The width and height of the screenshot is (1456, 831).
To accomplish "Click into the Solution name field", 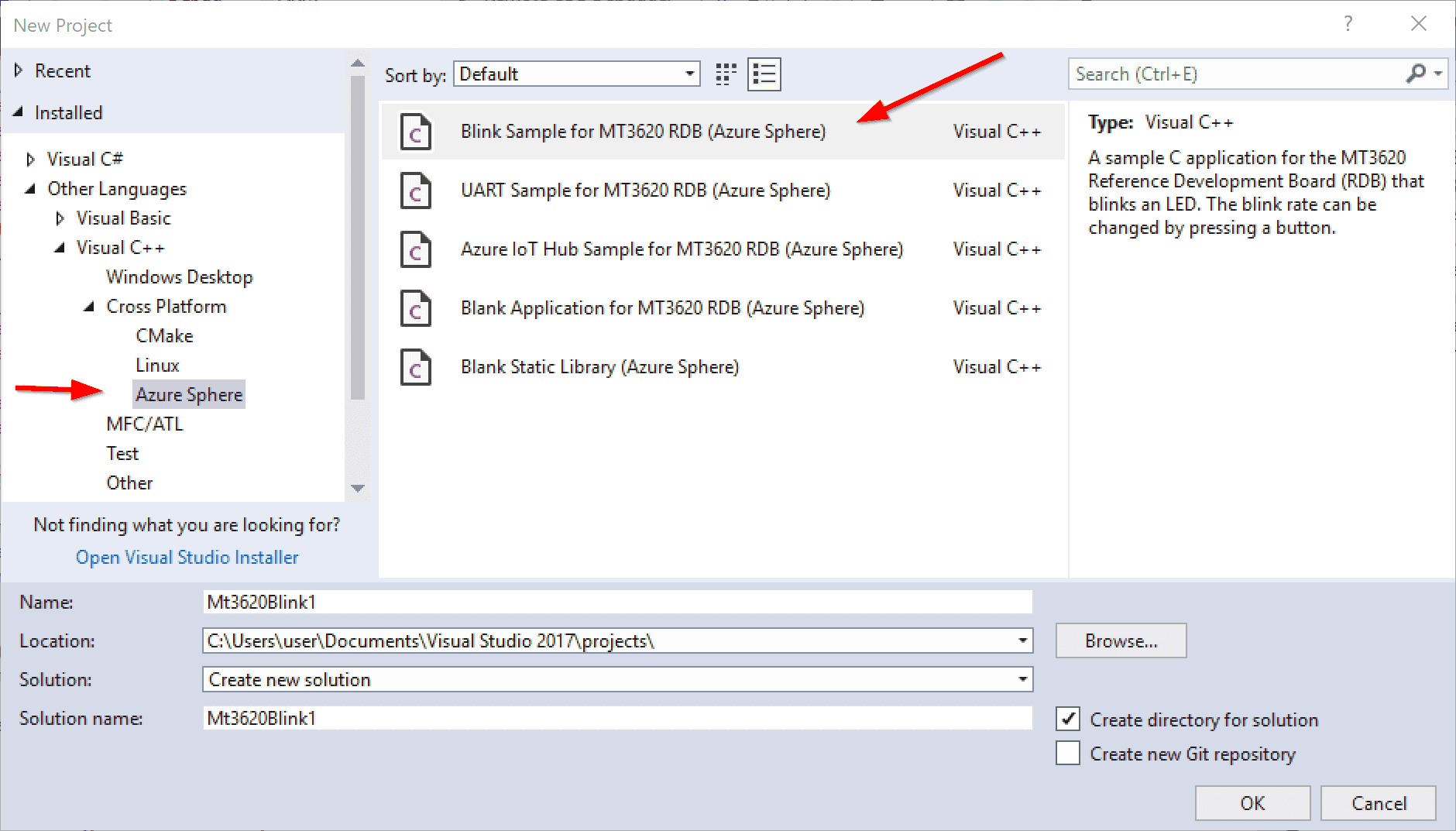I will 618,718.
